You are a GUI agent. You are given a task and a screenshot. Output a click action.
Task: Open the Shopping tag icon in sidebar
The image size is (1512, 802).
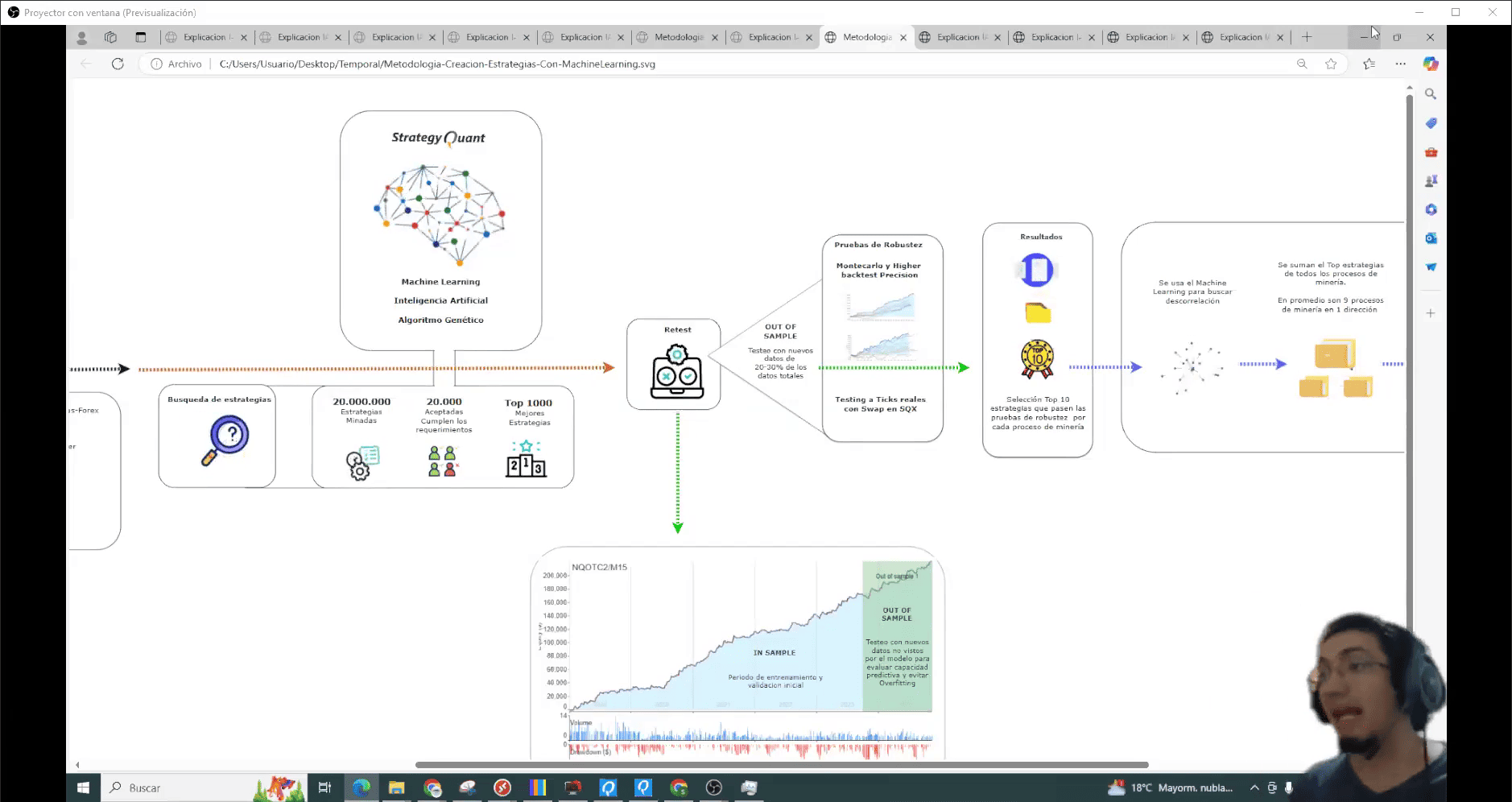[x=1431, y=123]
